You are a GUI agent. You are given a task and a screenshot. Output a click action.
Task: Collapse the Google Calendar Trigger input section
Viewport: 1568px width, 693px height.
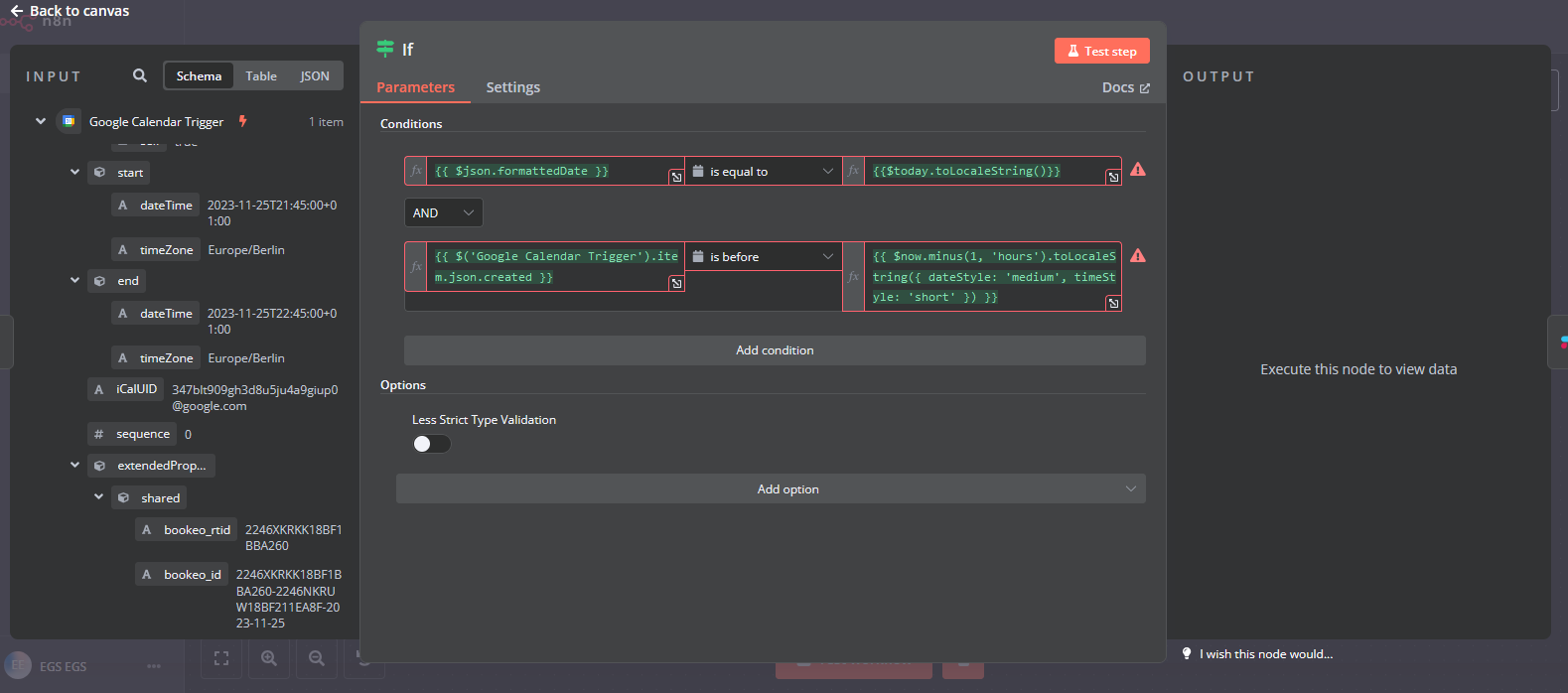[41, 121]
